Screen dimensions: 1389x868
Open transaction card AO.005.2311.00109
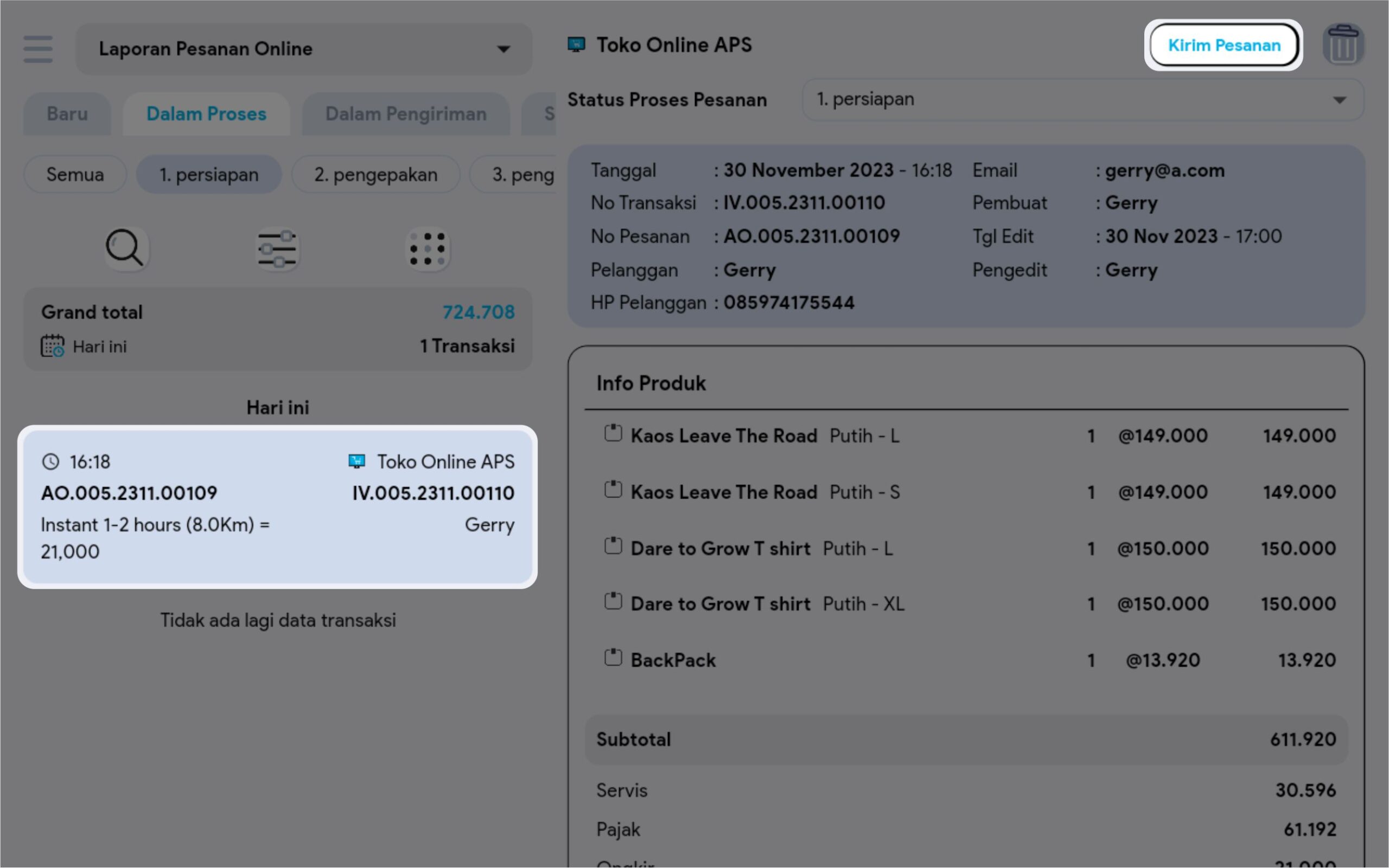tap(277, 507)
